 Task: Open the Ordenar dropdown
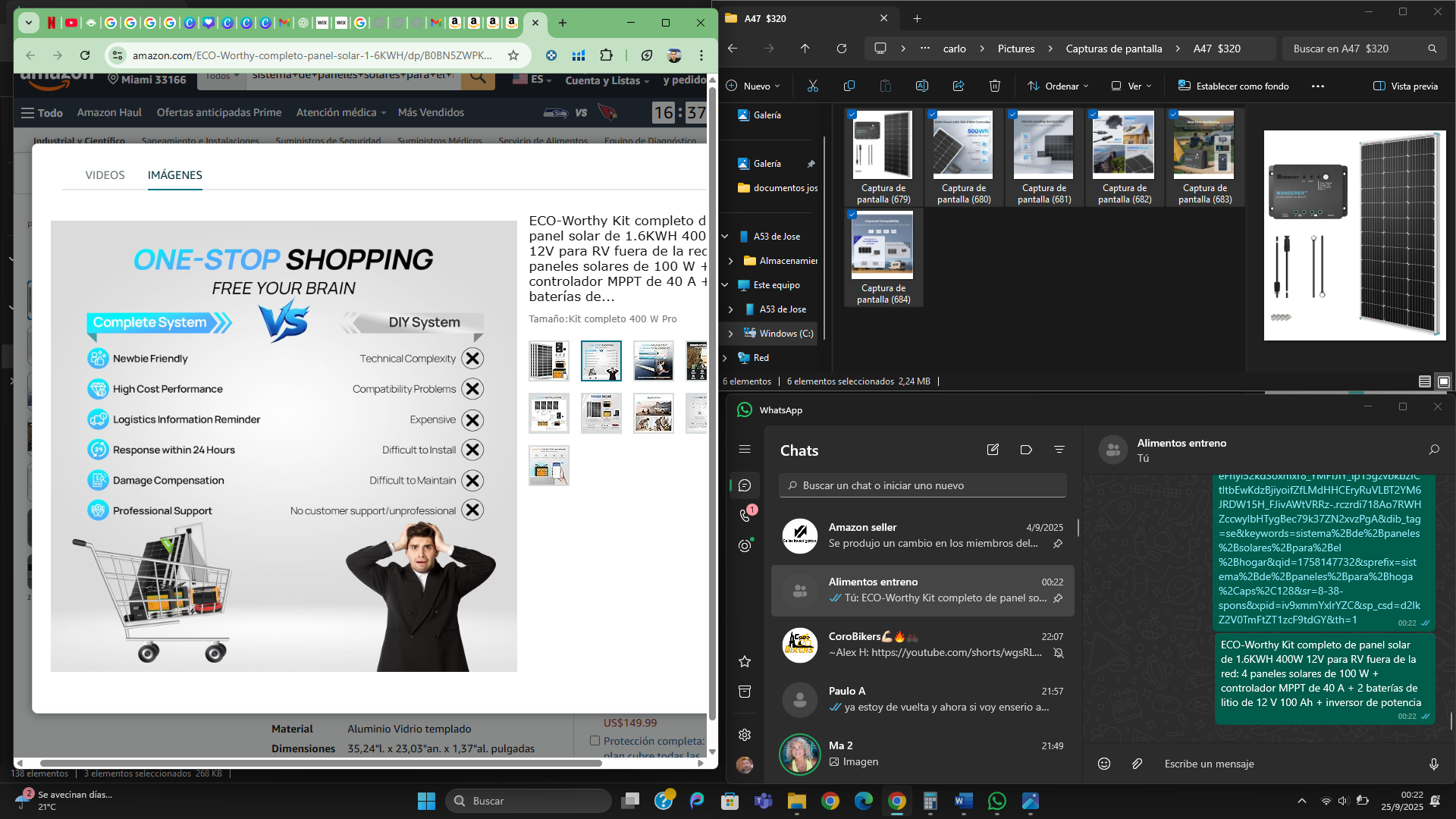point(1058,86)
